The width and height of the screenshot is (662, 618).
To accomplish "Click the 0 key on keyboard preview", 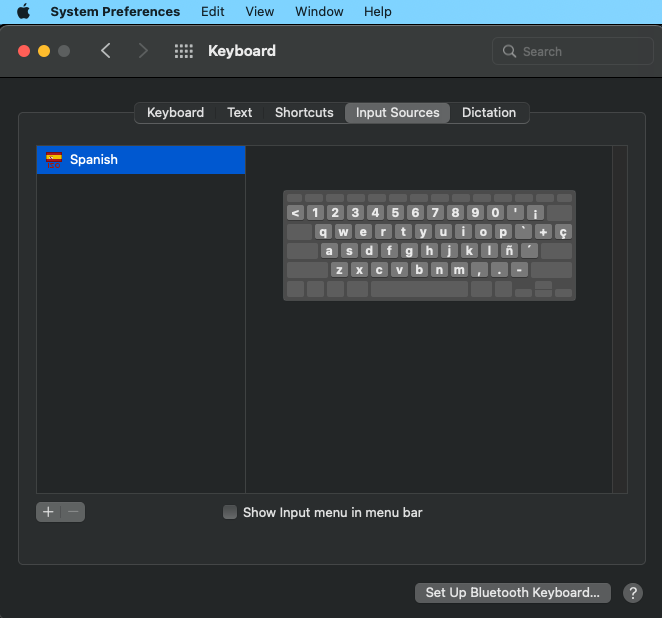I will [495, 213].
